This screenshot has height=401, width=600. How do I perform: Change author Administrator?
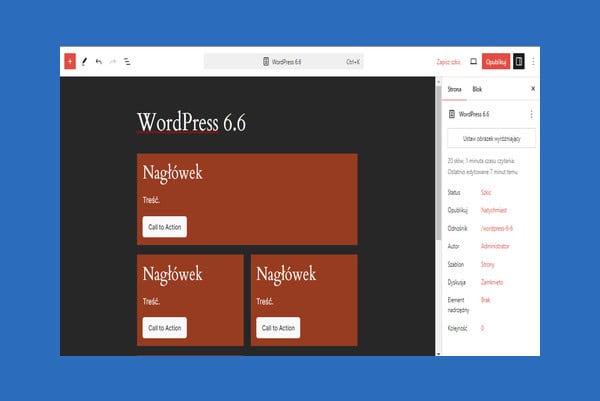pyautogui.click(x=495, y=246)
